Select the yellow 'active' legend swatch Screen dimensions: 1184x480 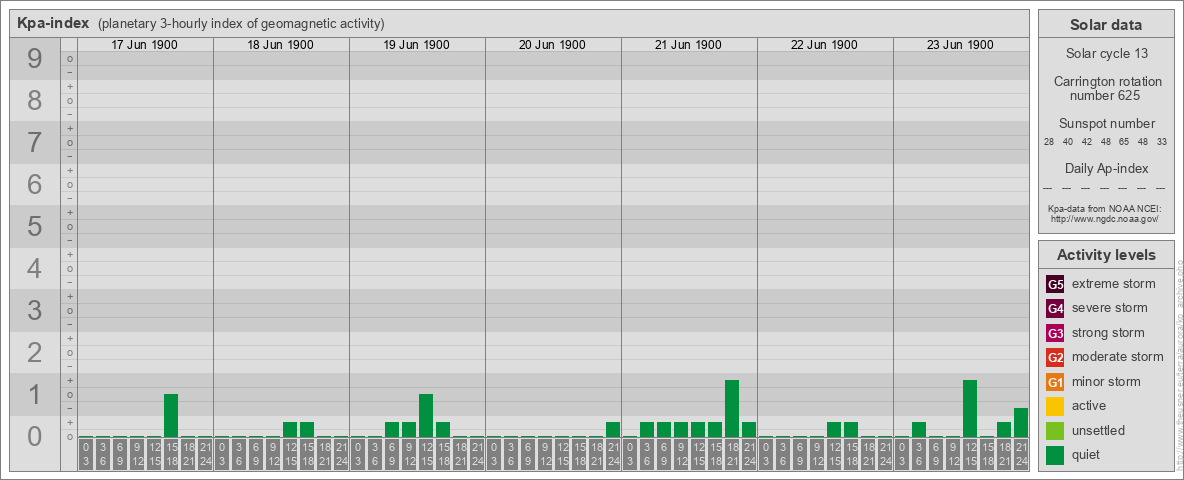point(1056,406)
